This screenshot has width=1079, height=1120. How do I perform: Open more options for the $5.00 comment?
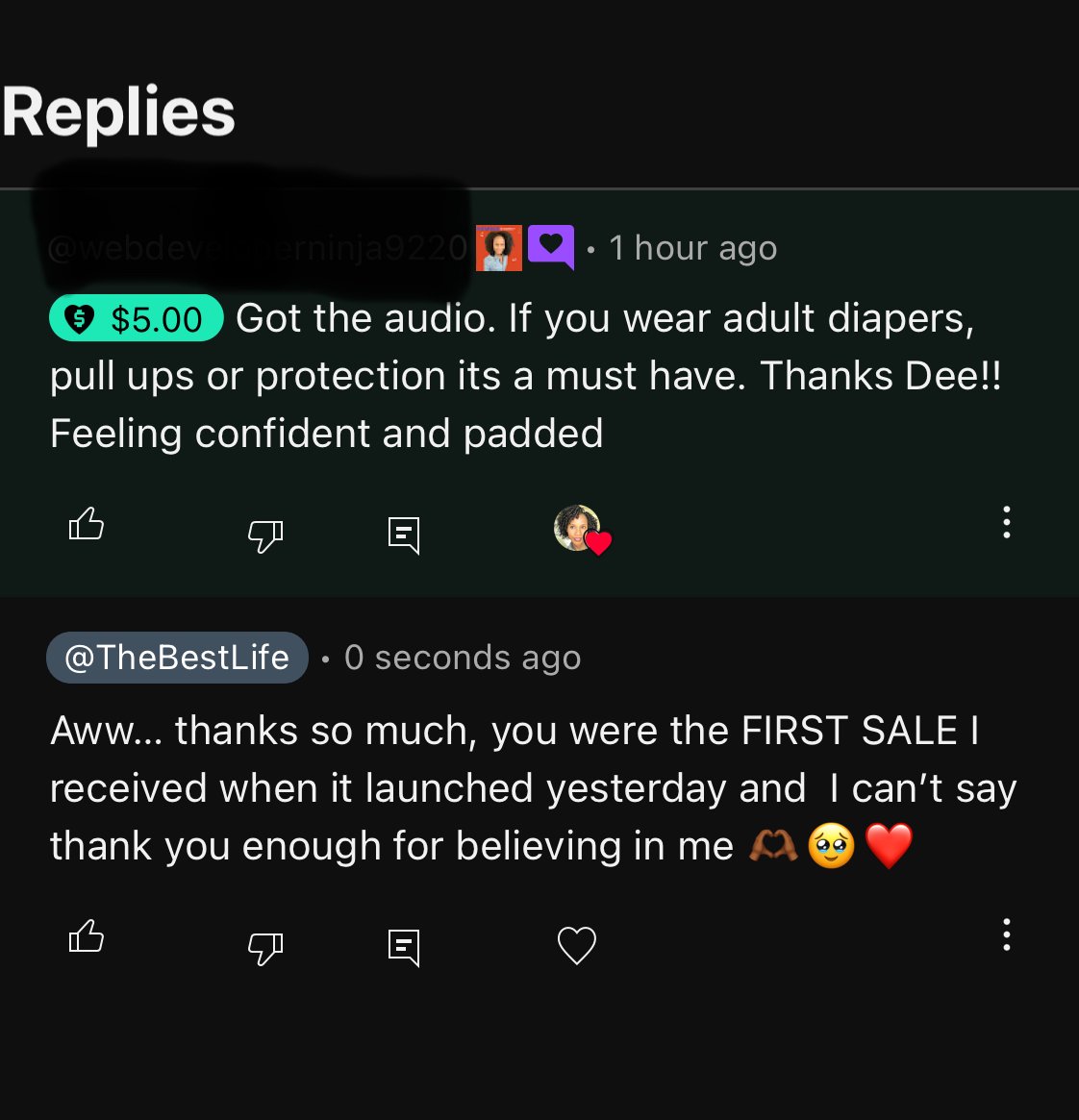pyautogui.click(x=1006, y=522)
